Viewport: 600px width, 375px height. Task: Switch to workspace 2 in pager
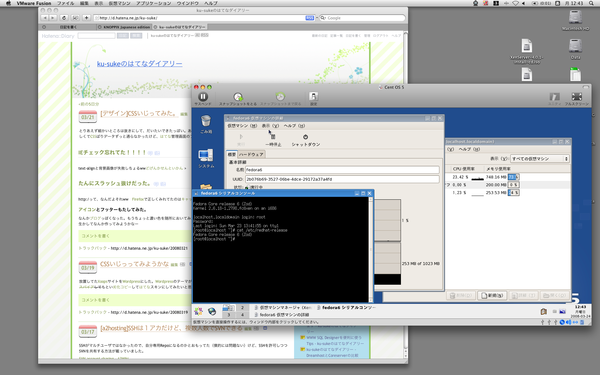(242, 308)
